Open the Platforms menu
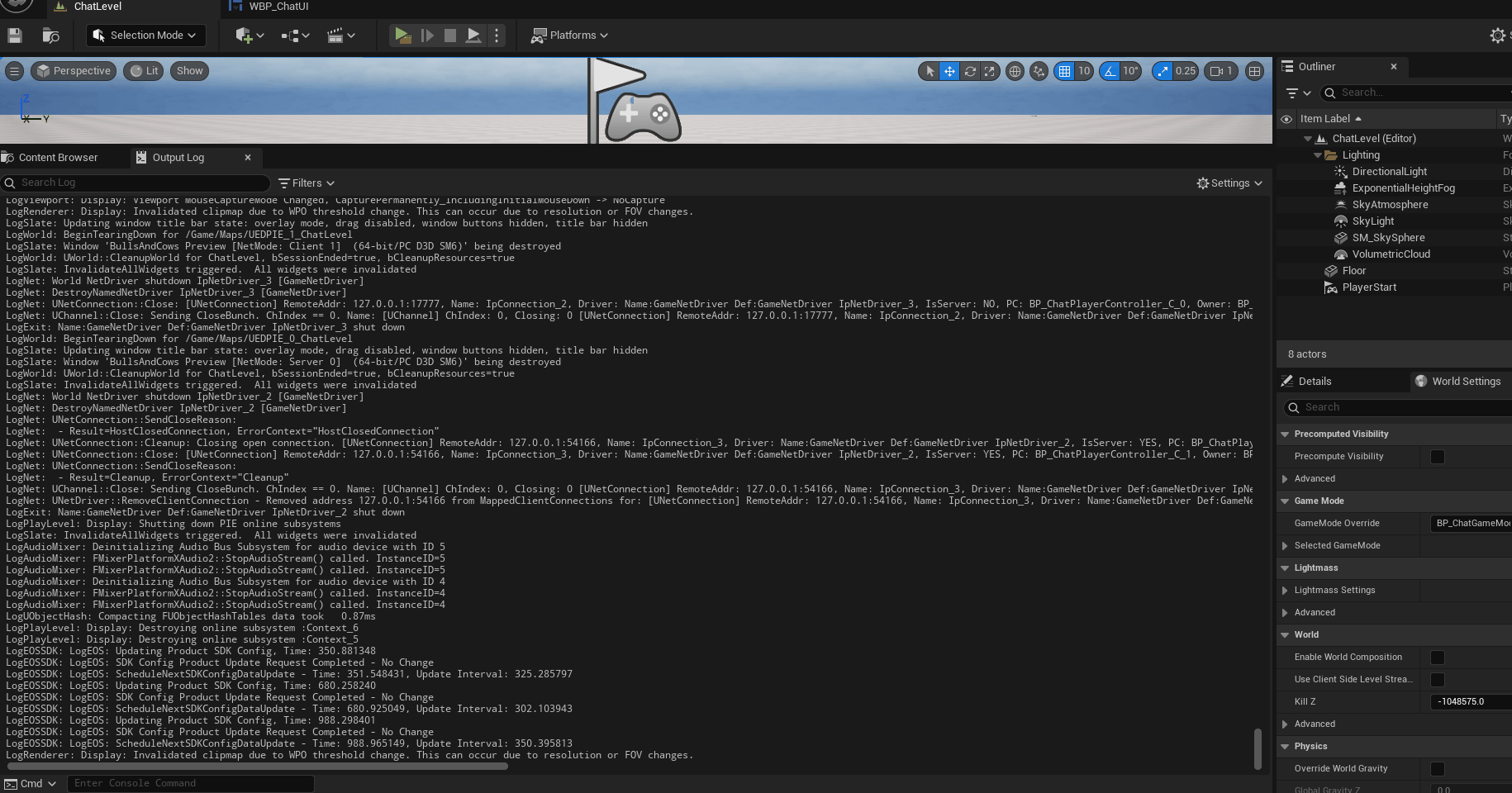 point(569,36)
